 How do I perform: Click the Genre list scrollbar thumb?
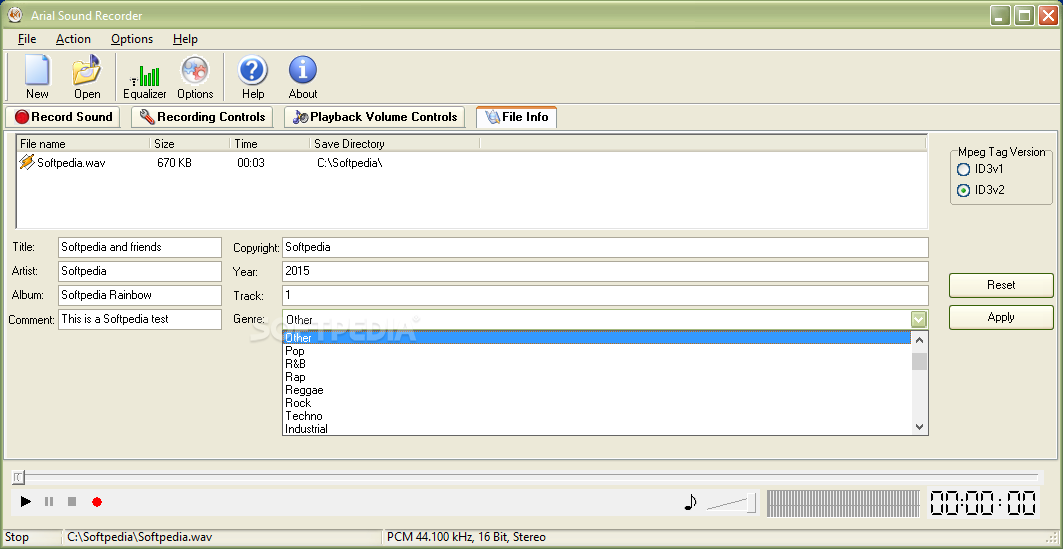[919, 361]
